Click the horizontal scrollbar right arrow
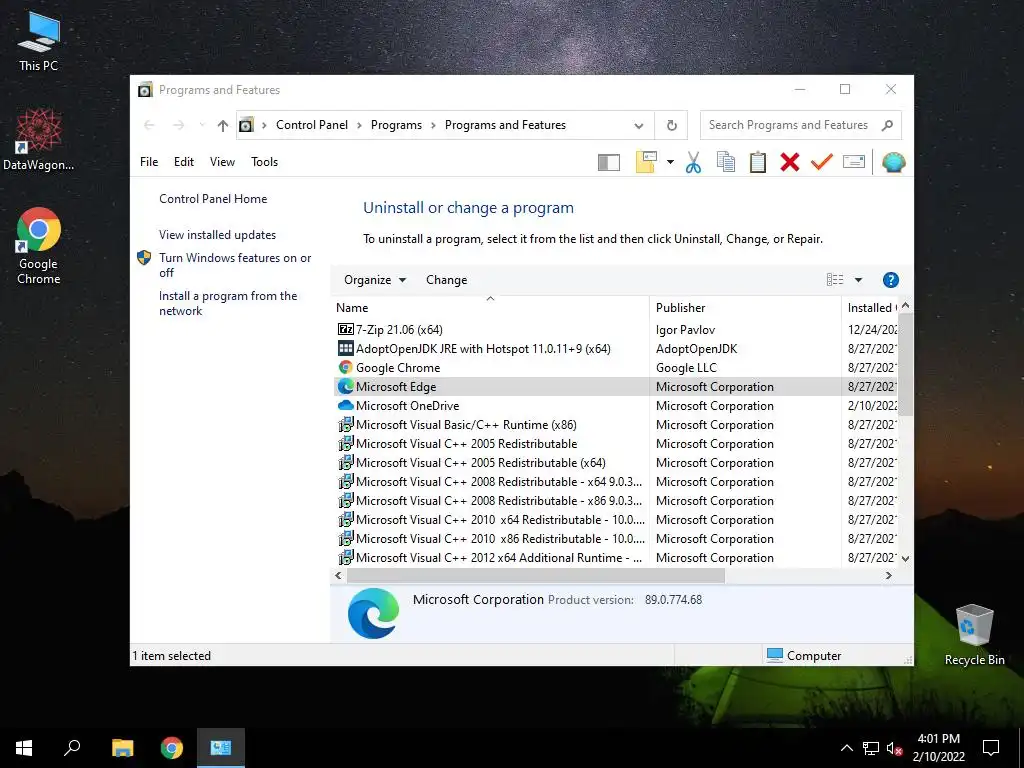 click(x=888, y=575)
